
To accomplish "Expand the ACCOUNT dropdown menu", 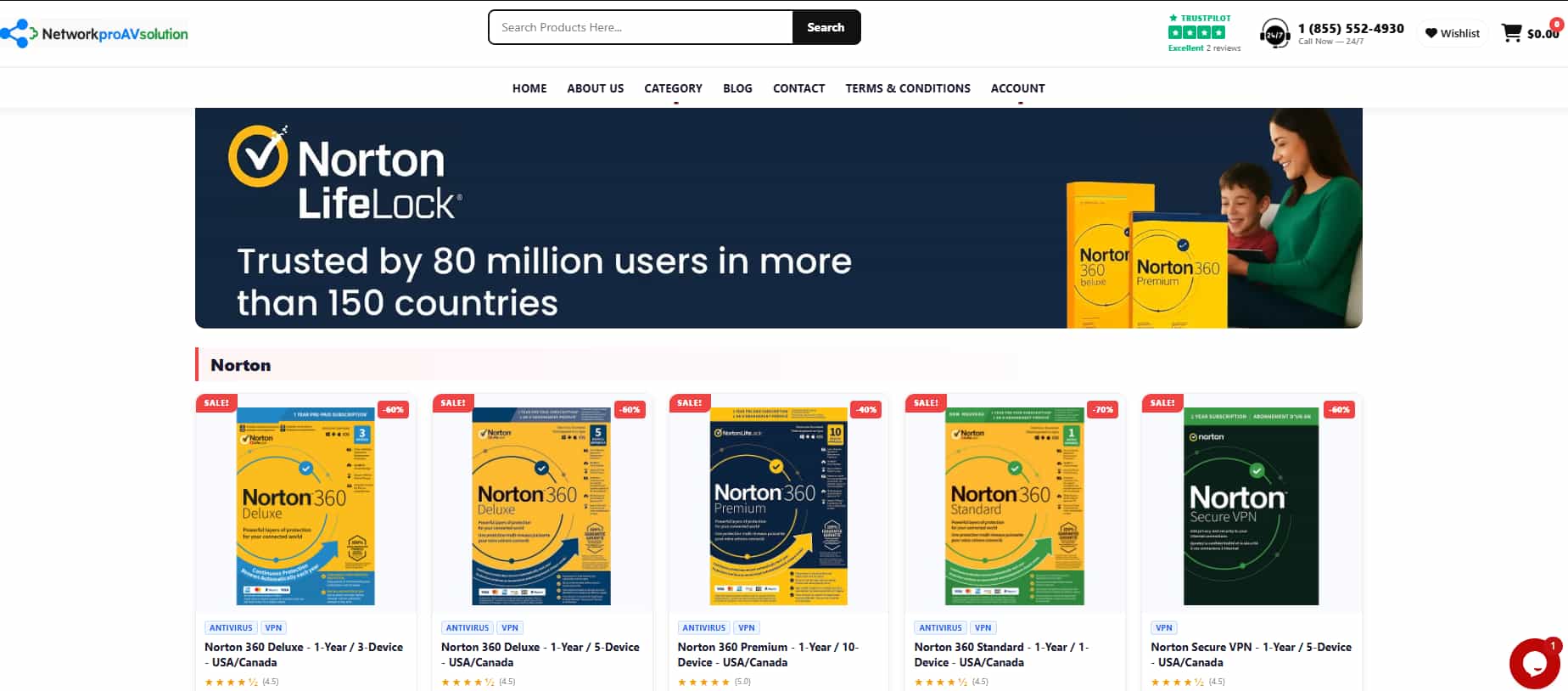I will tap(1018, 88).
